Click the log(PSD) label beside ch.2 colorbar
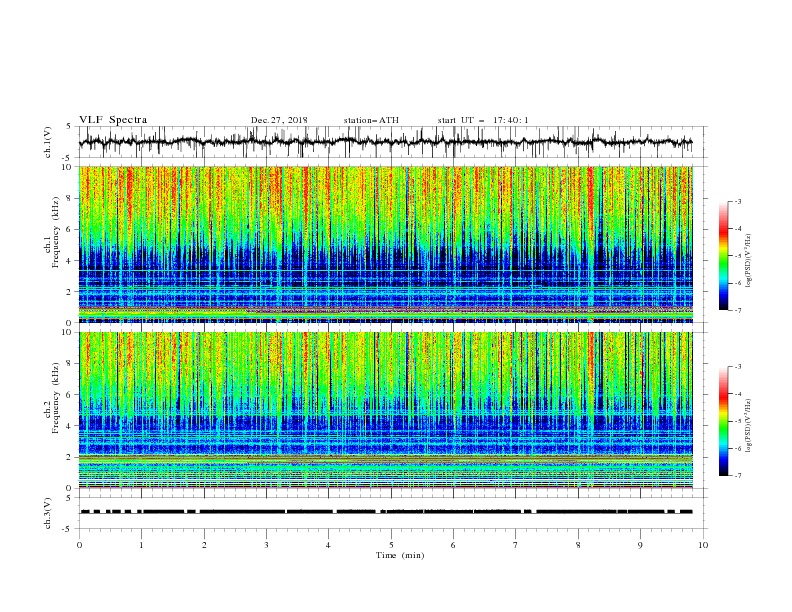 coord(749,425)
